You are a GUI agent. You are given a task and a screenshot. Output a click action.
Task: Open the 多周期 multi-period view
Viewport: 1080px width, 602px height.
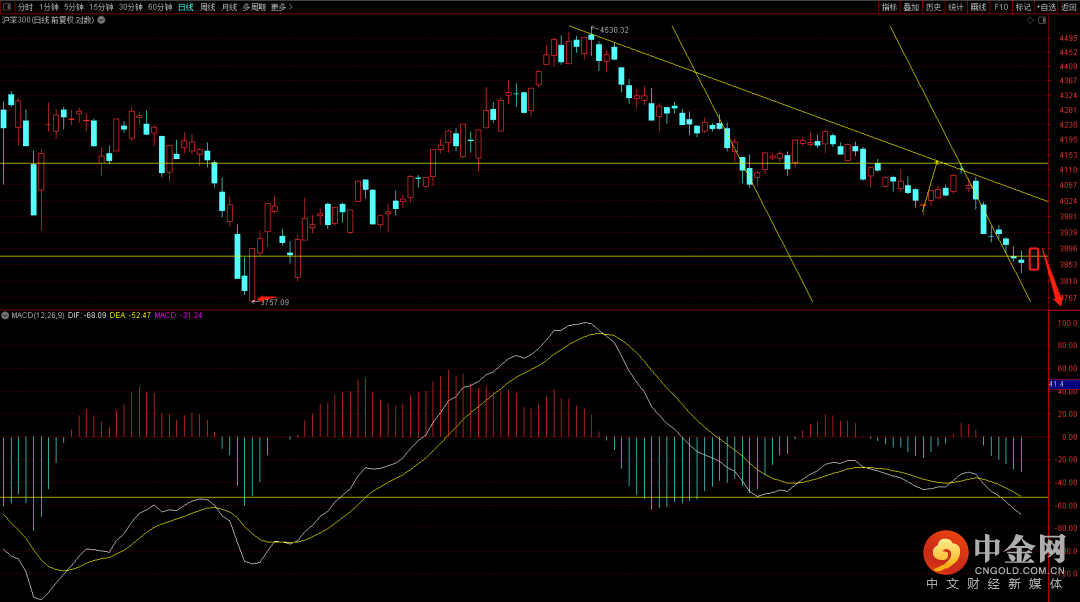point(254,7)
